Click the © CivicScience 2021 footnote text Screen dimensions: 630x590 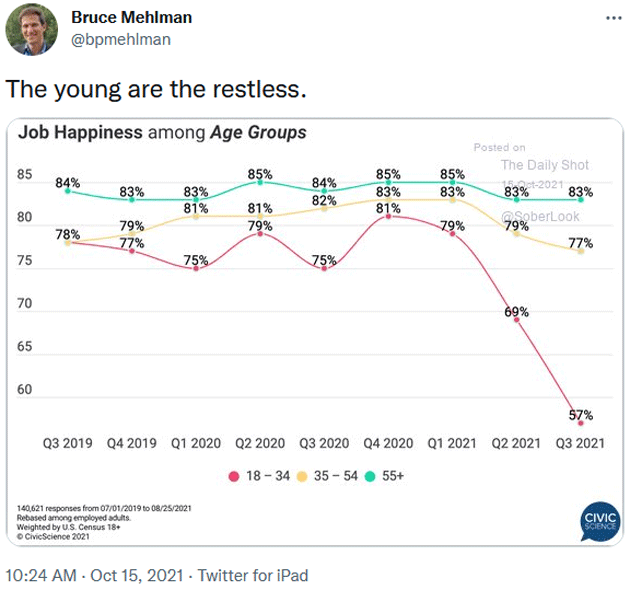coord(51,535)
